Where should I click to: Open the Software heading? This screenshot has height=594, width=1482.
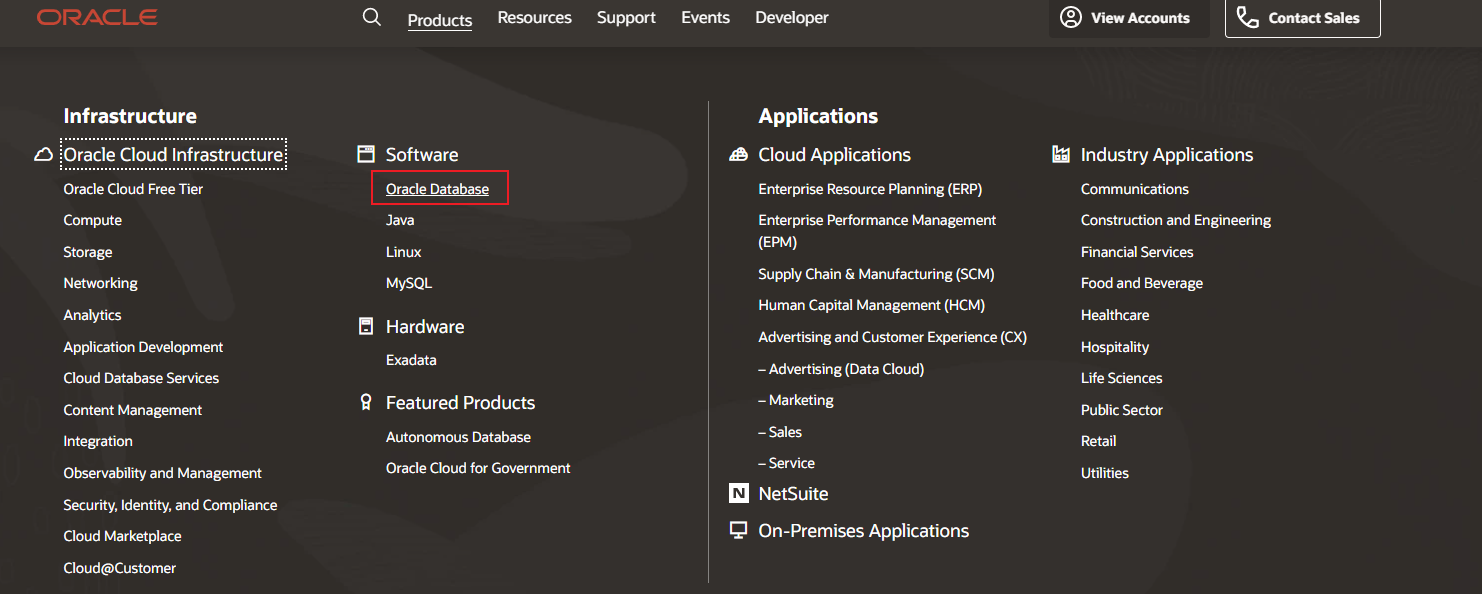pos(422,155)
